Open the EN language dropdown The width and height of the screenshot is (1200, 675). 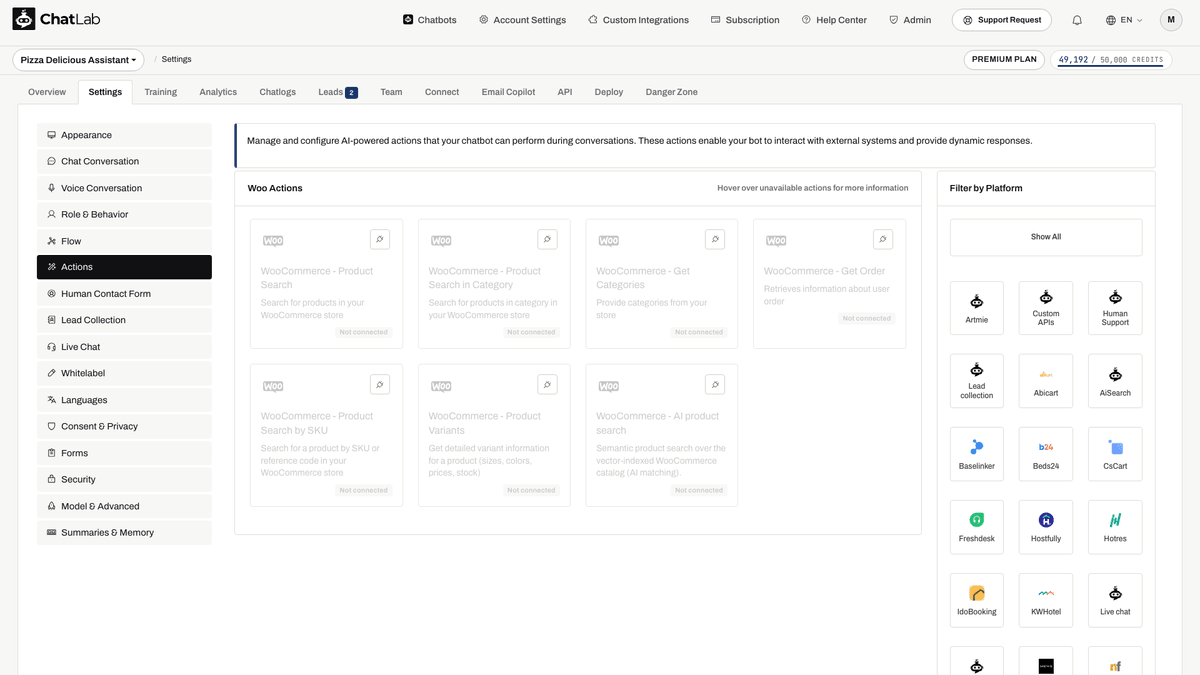pyautogui.click(x=1124, y=20)
